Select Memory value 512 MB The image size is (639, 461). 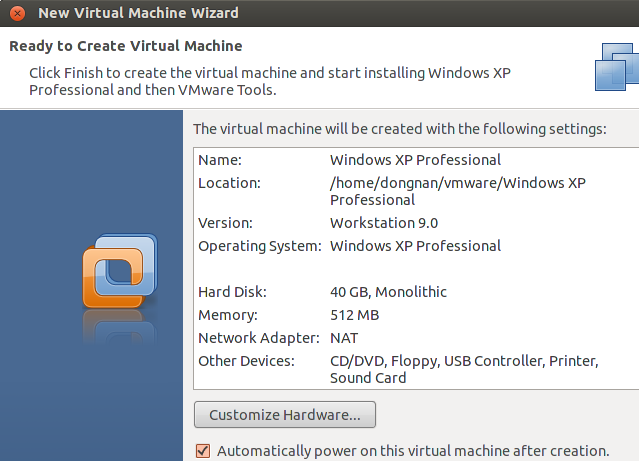click(355, 315)
